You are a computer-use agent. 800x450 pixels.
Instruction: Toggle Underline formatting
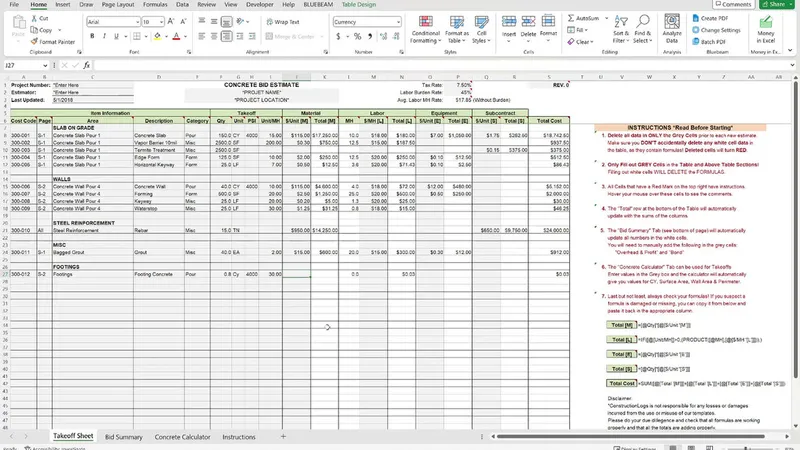(116, 36)
